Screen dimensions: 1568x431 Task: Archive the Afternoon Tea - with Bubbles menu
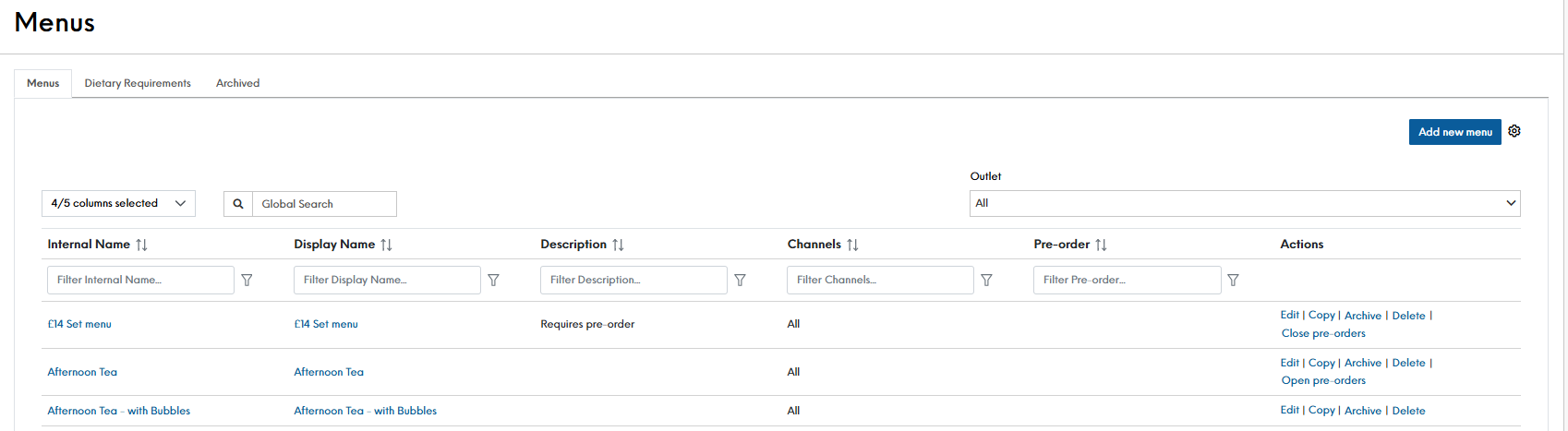point(1362,411)
